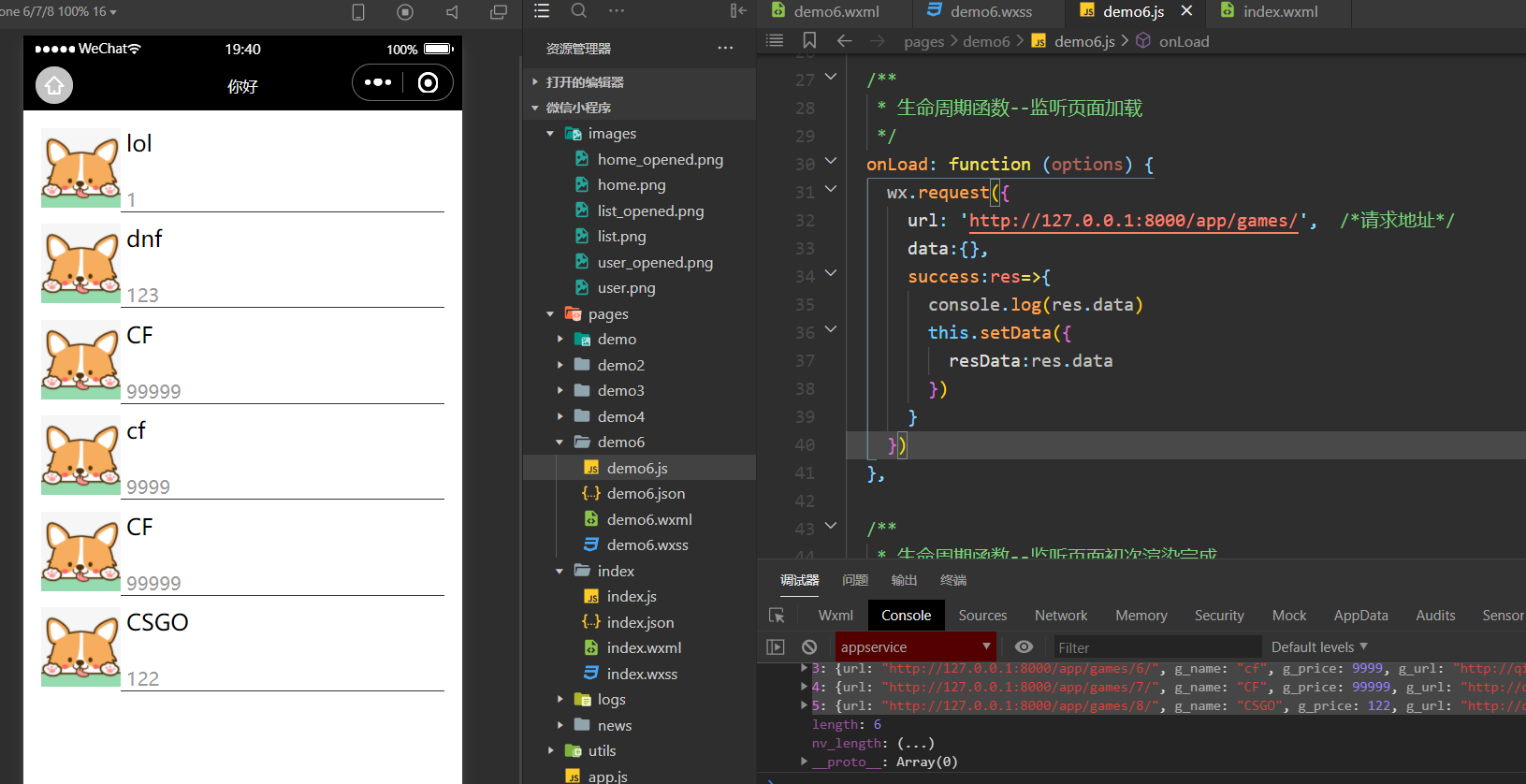Viewport: 1526px width, 784px height.
Task: Click the bookmark icon in editor toolbar
Action: point(809,40)
